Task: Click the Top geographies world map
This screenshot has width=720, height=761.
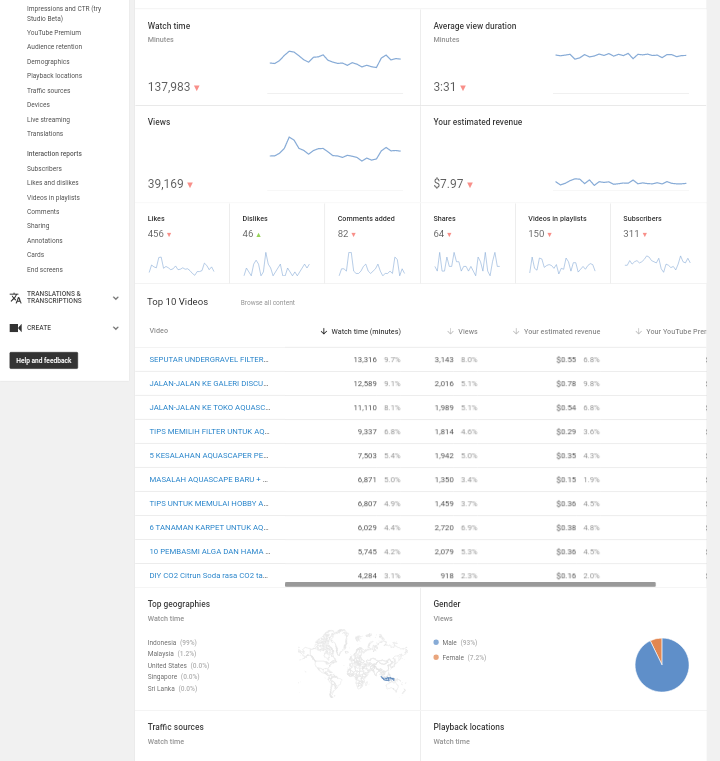Action: click(352, 660)
